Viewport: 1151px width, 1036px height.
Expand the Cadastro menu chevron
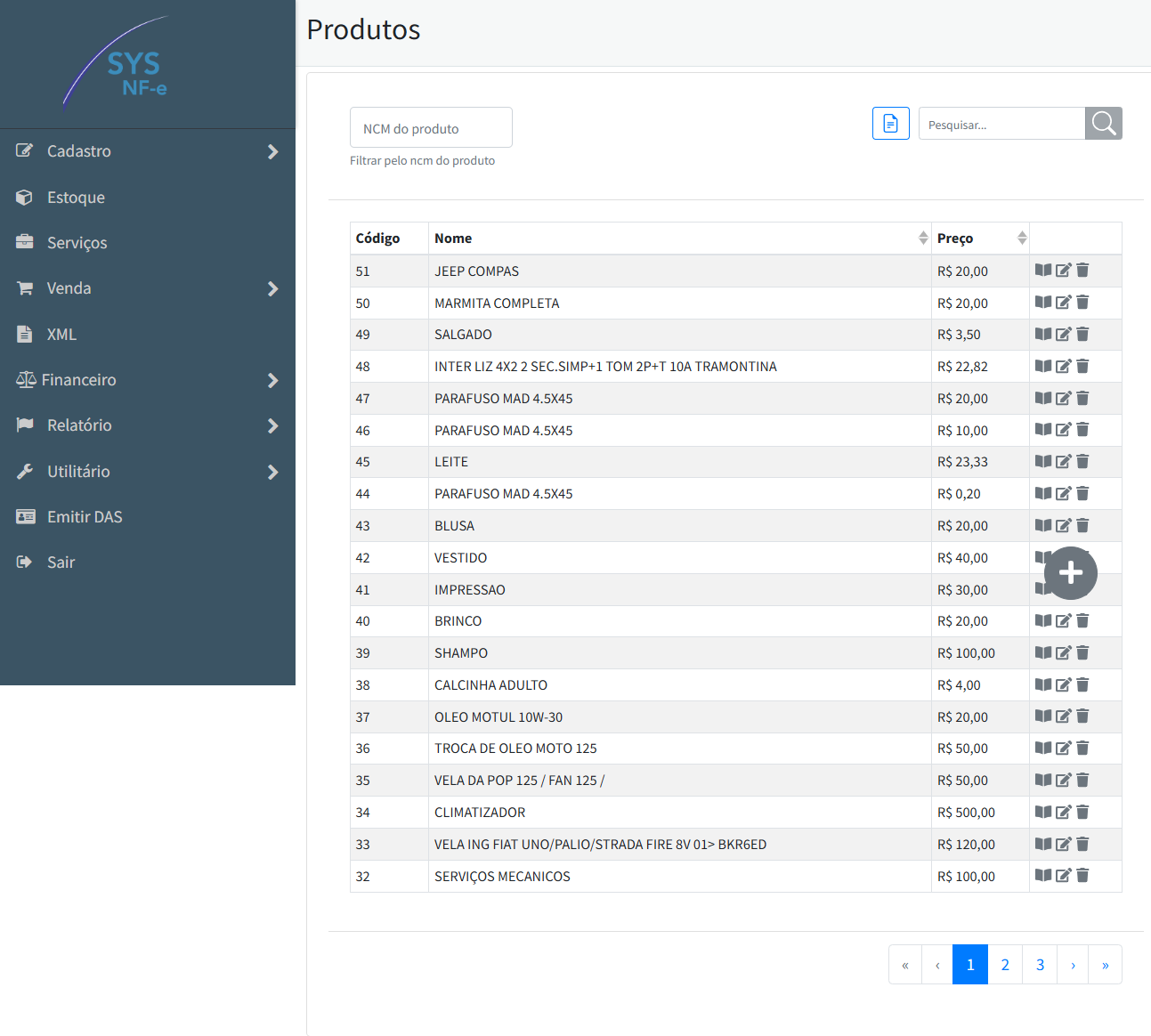pyautogui.click(x=273, y=152)
